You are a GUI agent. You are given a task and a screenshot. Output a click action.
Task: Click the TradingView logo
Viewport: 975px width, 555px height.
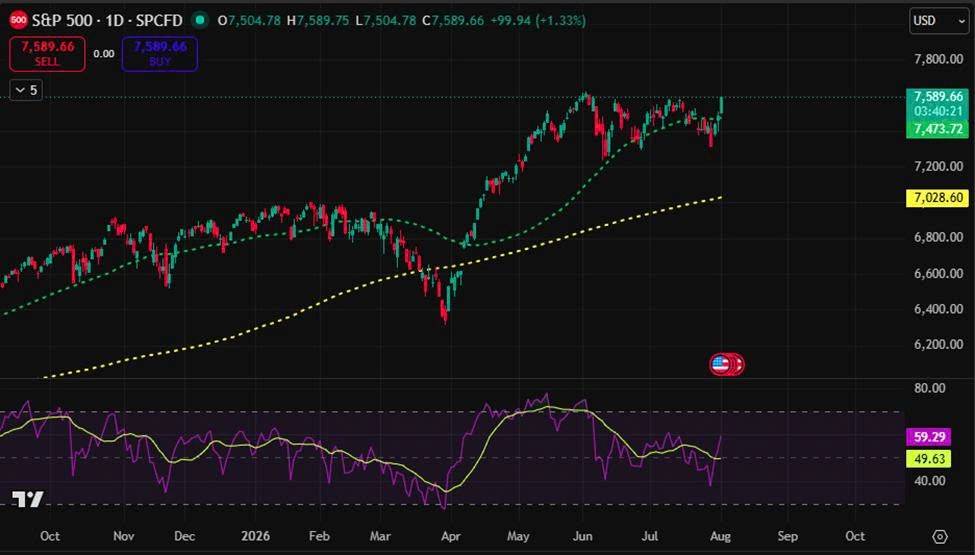28,499
